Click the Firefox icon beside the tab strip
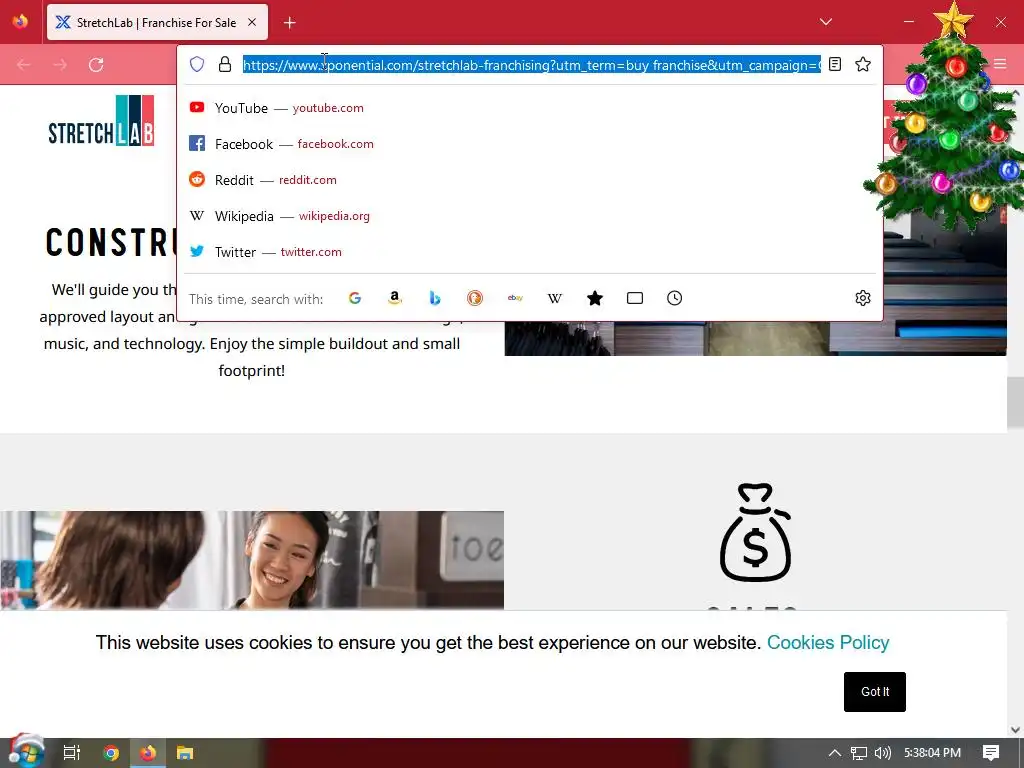The height and width of the screenshot is (768, 1024). [20, 22]
